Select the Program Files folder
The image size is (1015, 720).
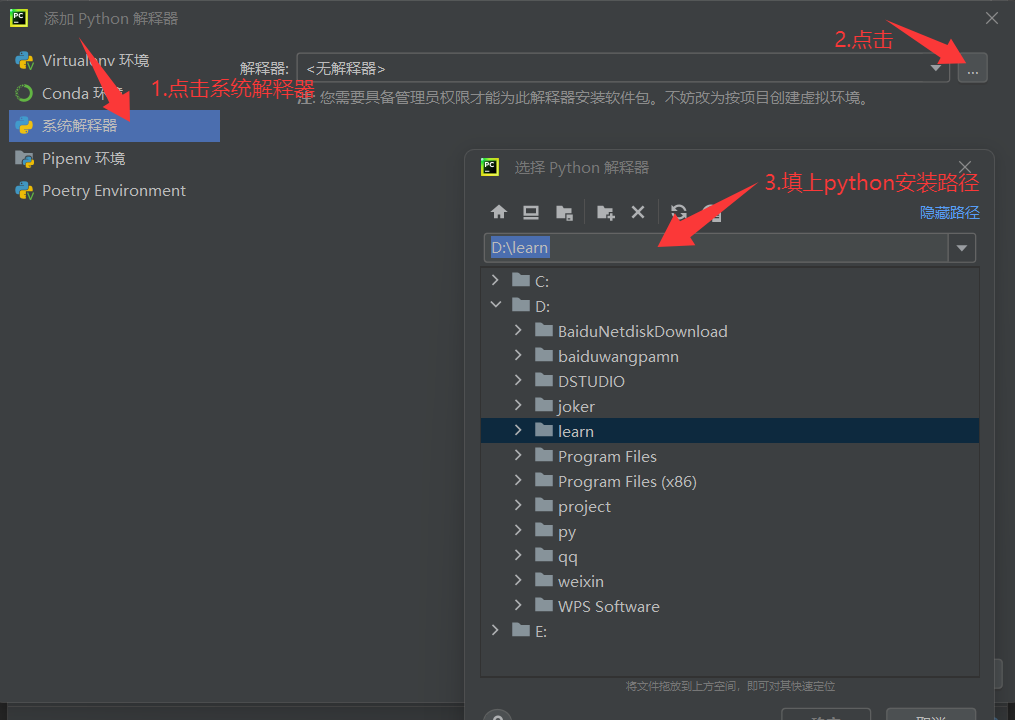click(730, 456)
